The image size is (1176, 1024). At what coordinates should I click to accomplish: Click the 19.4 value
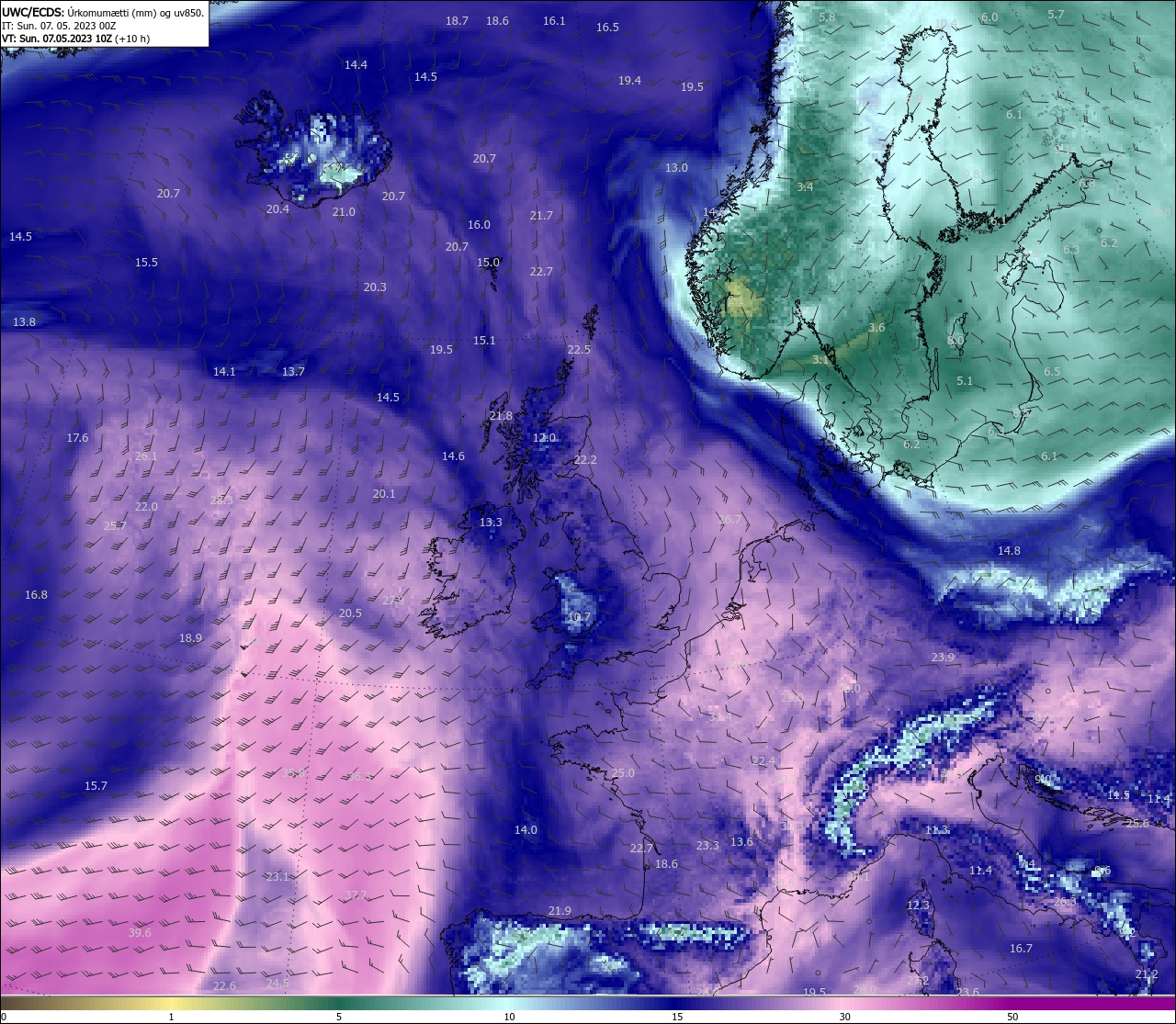click(x=629, y=81)
